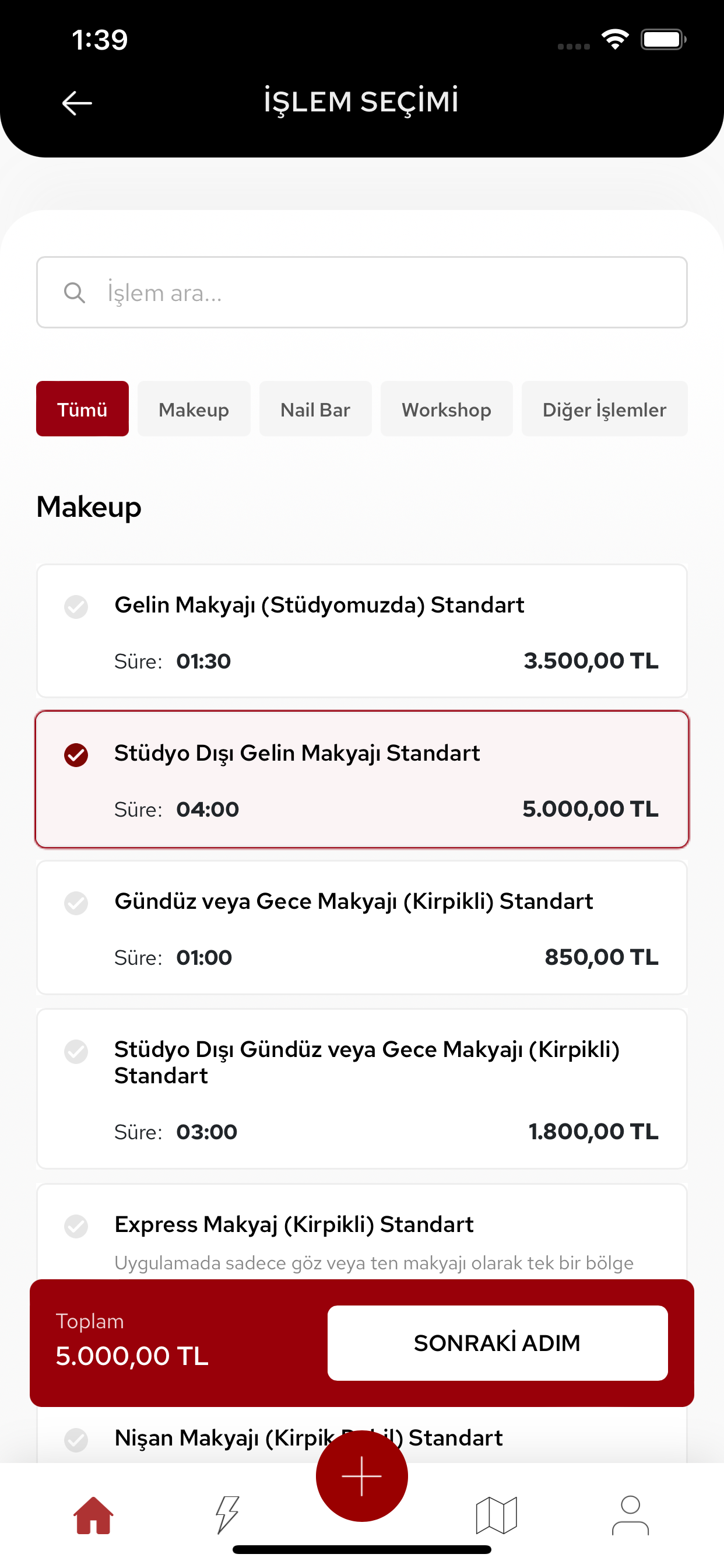This screenshot has width=724, height=1568.
Task: Tap the search magnifier icon
Action: [x=74, y=293]
